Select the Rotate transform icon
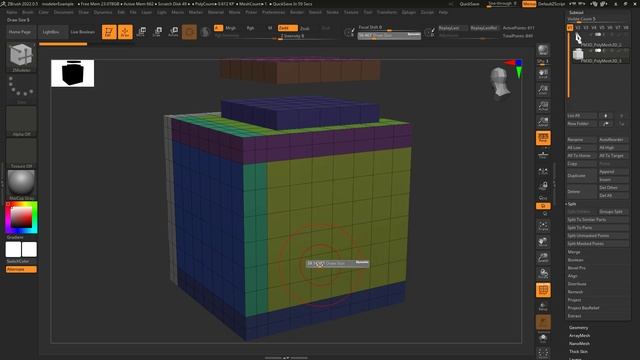 [x=173, y=32]
